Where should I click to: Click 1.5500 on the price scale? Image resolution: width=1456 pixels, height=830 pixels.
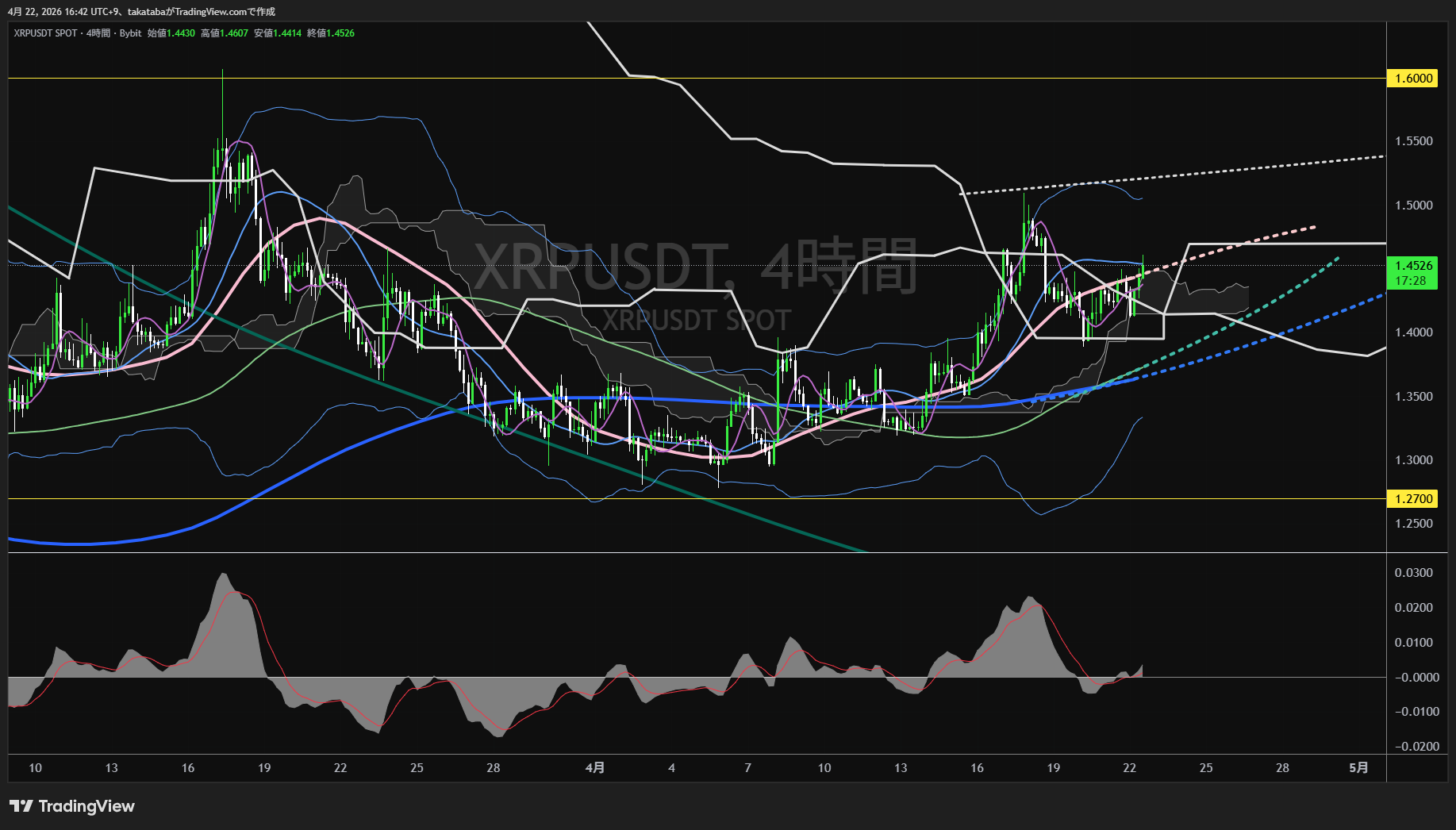1413,141
